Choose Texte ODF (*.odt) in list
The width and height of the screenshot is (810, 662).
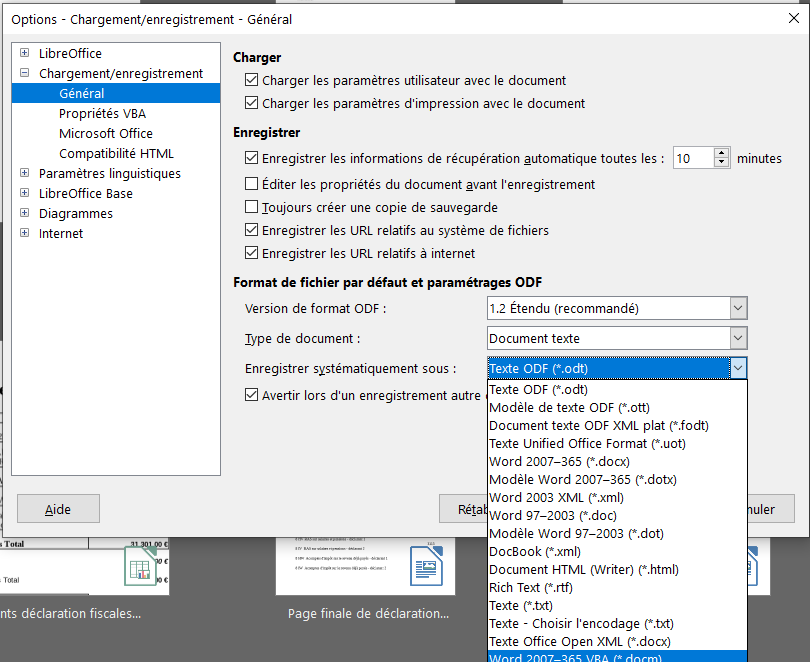[x=617, y=389]
